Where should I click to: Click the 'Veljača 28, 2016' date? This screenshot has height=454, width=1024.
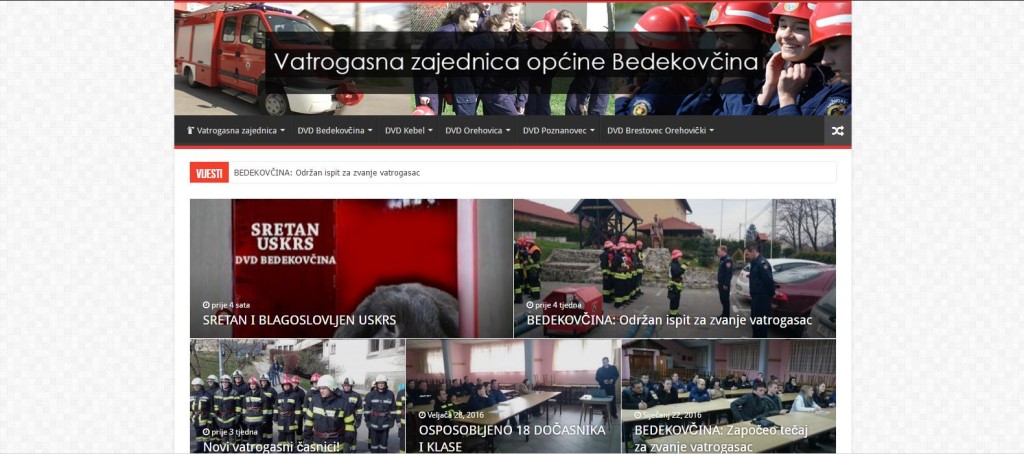457,415
